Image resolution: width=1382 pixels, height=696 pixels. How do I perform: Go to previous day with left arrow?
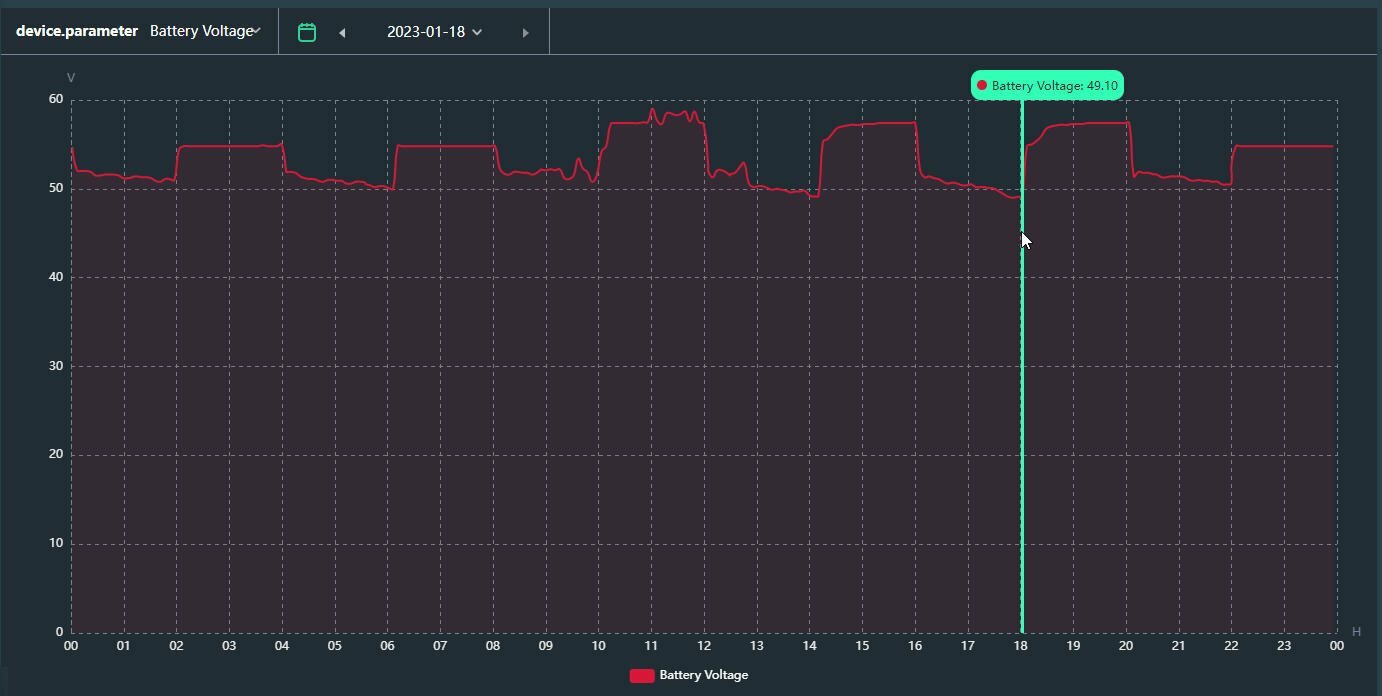point(342,33)
